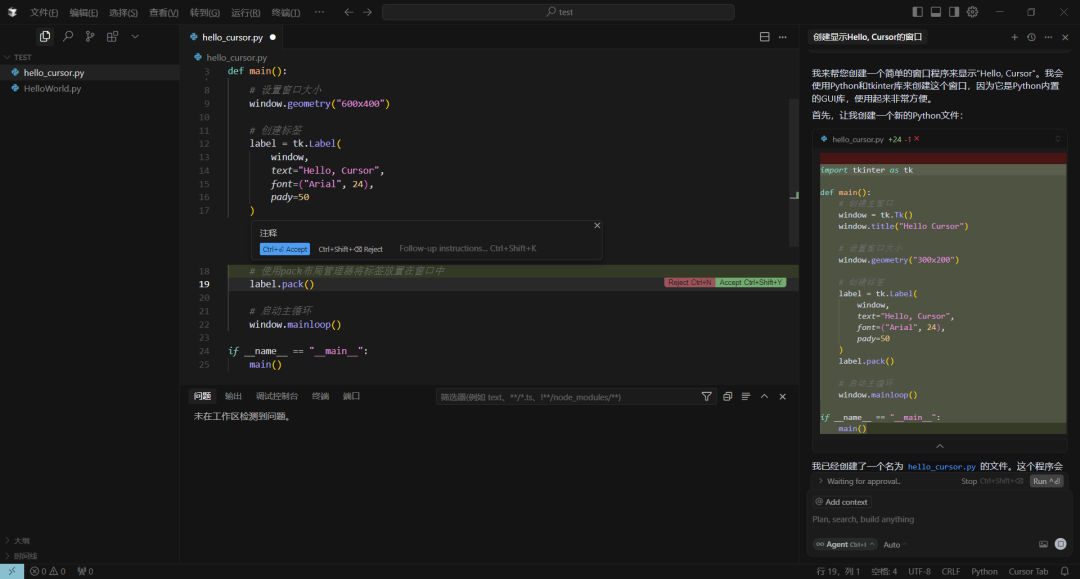Close the bottom panel
The width and height of the screenshot is (1080, 579).
click(782, 397)
